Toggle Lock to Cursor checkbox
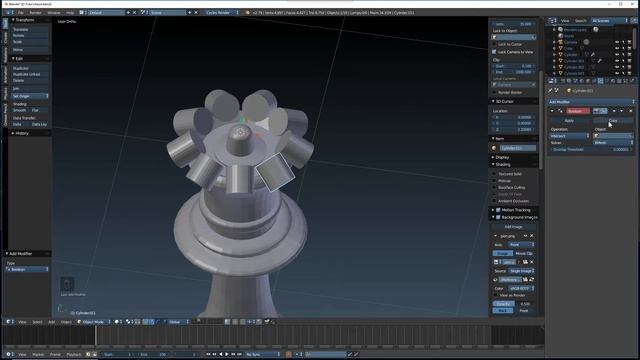Screen dimensions: 640x360 [x=494, y=44]
